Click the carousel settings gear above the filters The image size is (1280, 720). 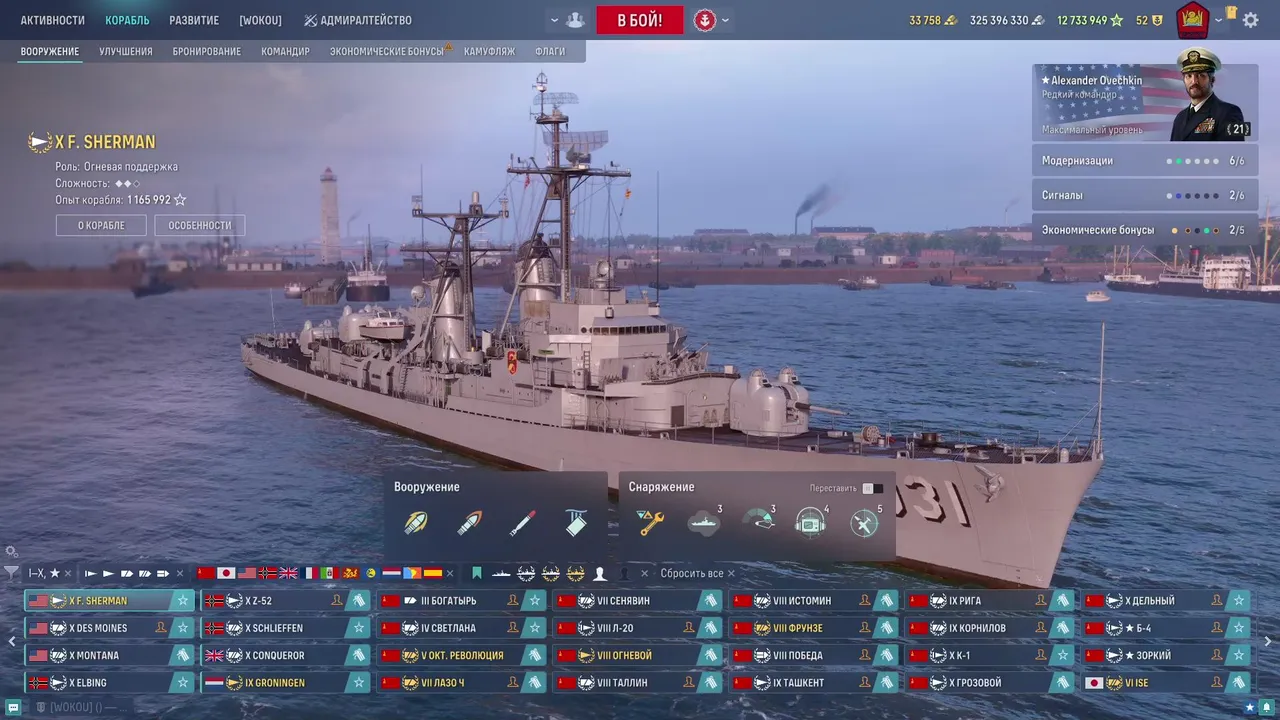coord(11,552)
